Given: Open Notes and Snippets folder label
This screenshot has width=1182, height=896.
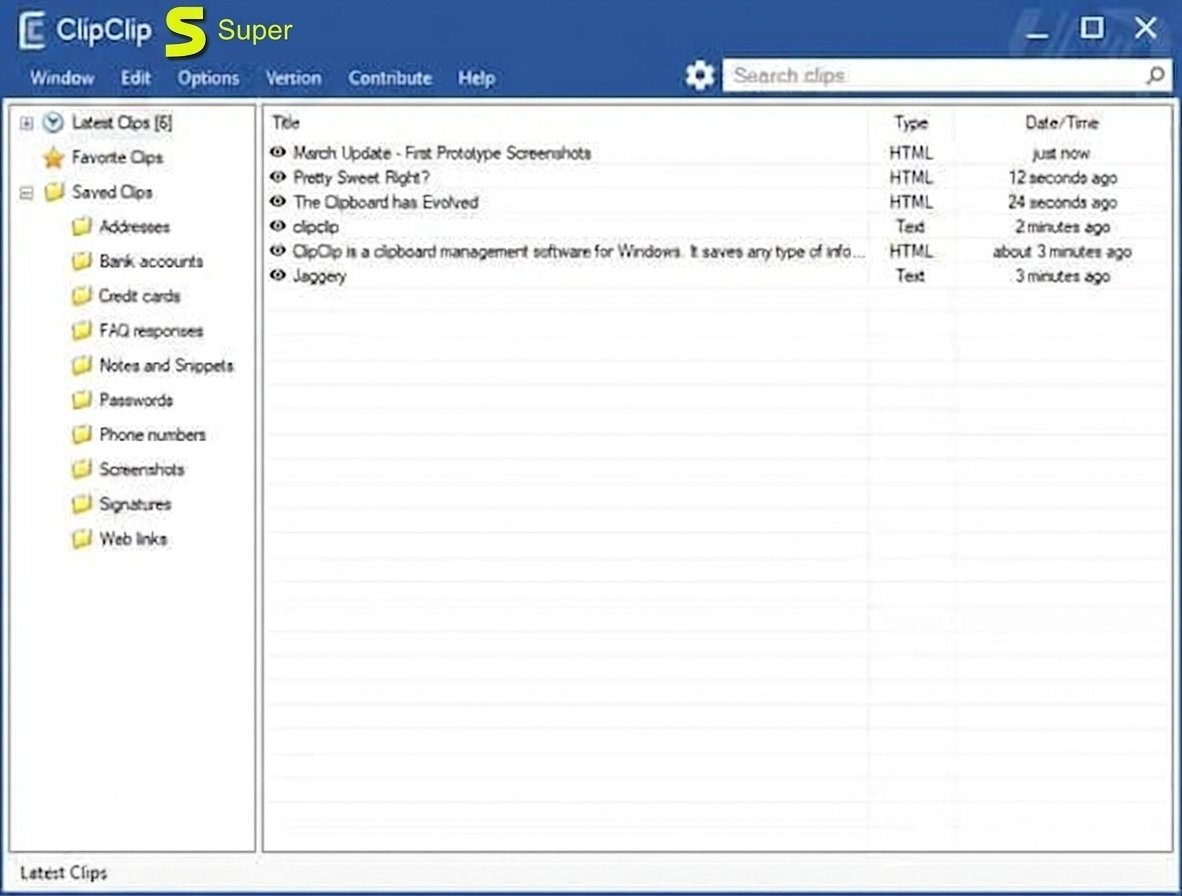Looking at the screenshot, I should click(x=167, y=365).
